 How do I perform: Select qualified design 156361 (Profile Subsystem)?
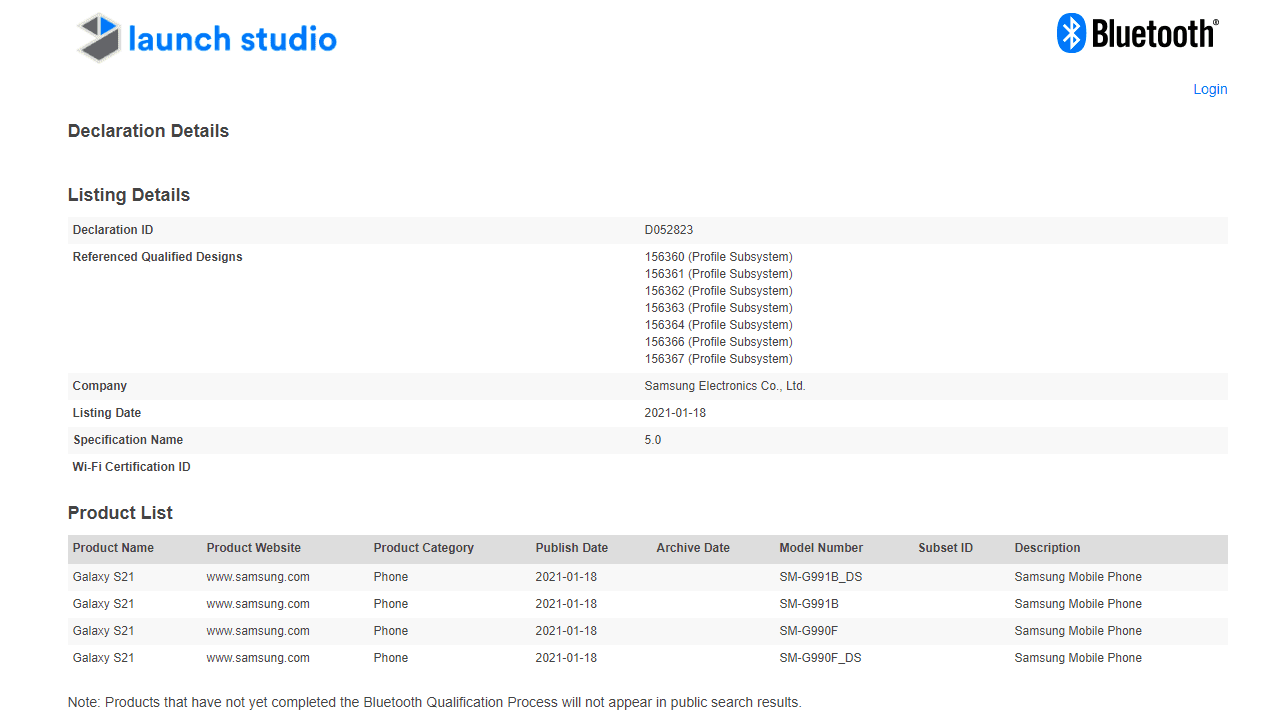pos(719,274)
